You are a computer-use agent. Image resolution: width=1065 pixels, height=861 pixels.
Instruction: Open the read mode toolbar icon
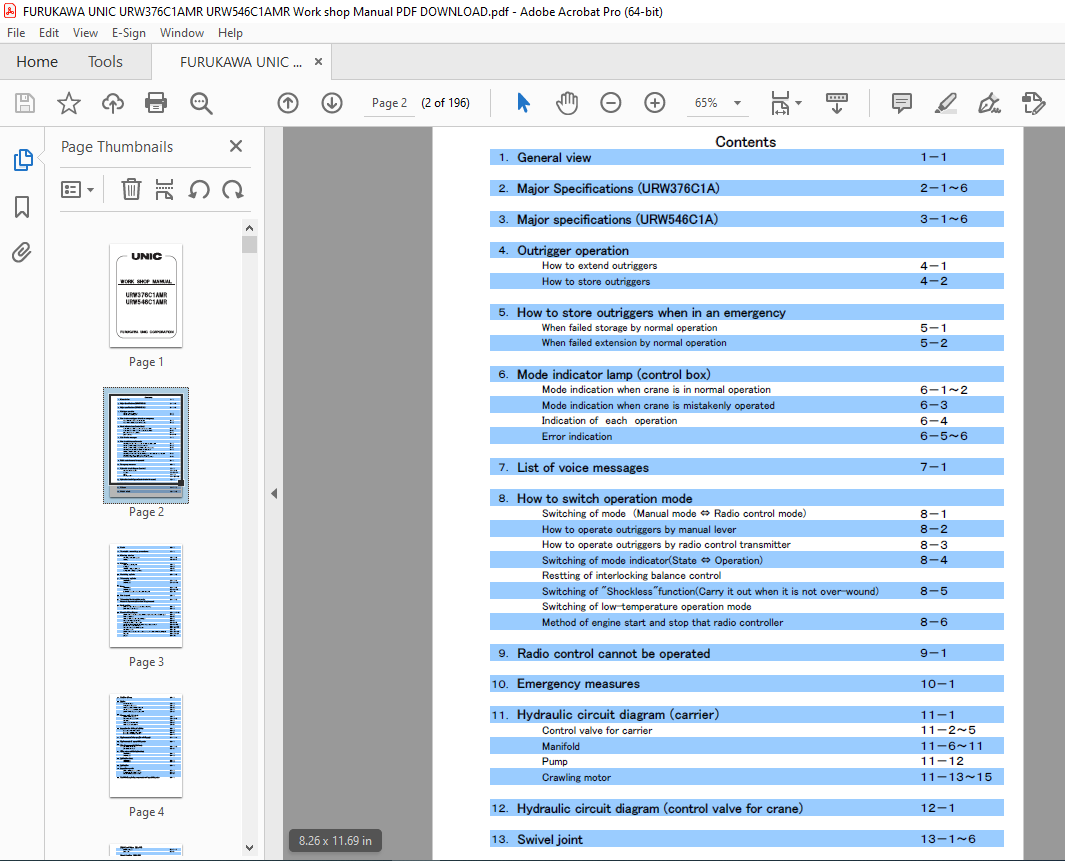point(837,103)
